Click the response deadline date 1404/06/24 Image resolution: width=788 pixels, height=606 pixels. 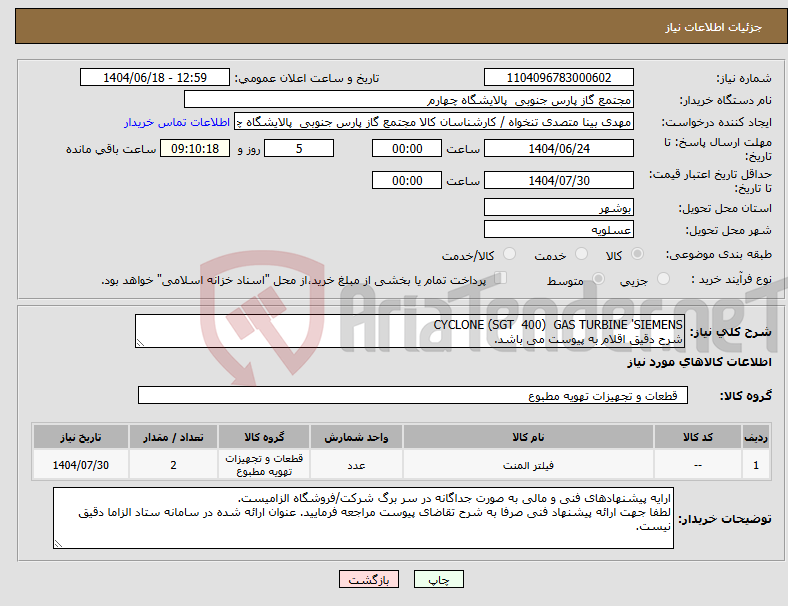point(558,148)
